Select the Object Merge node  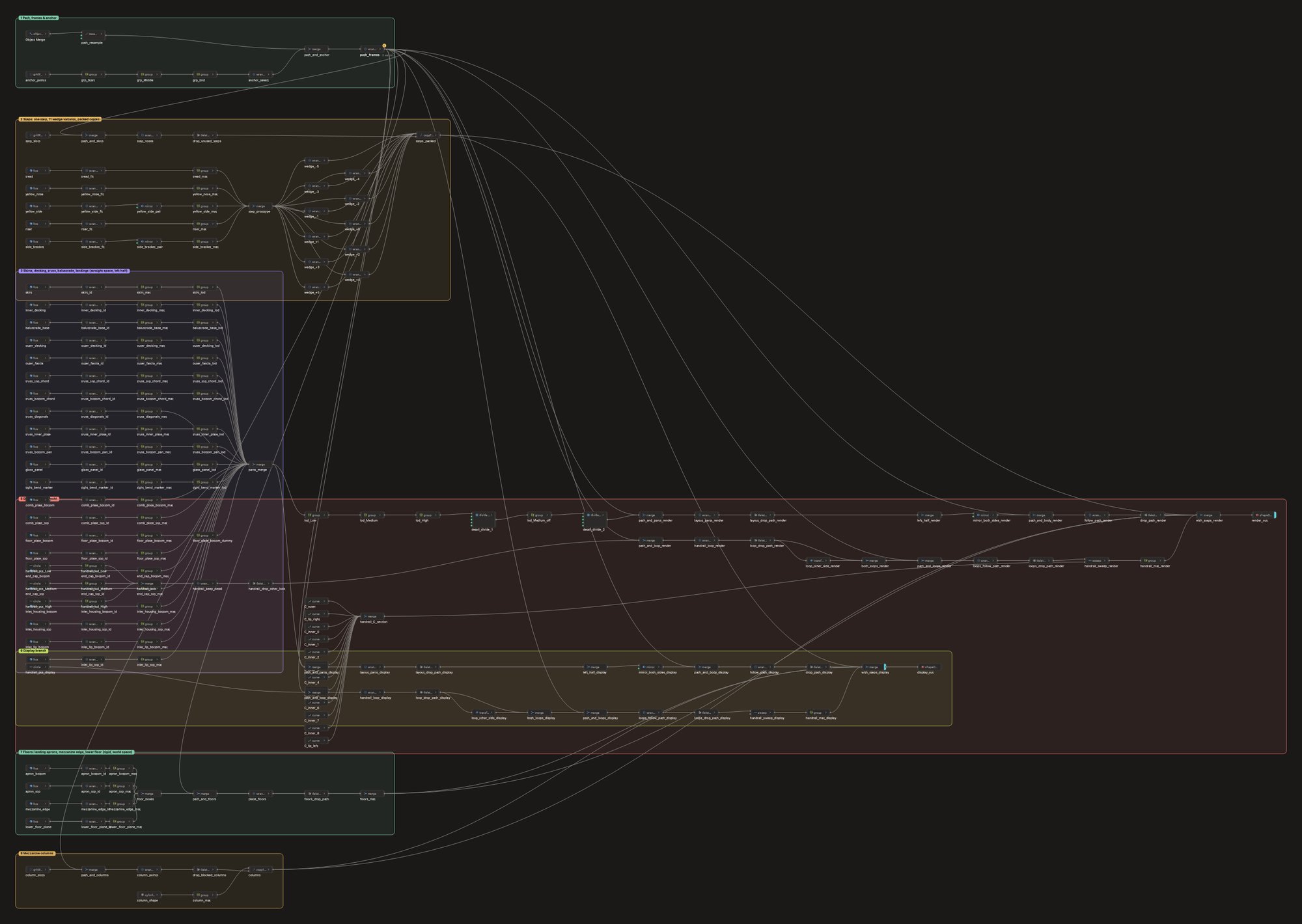coord(38,34)
